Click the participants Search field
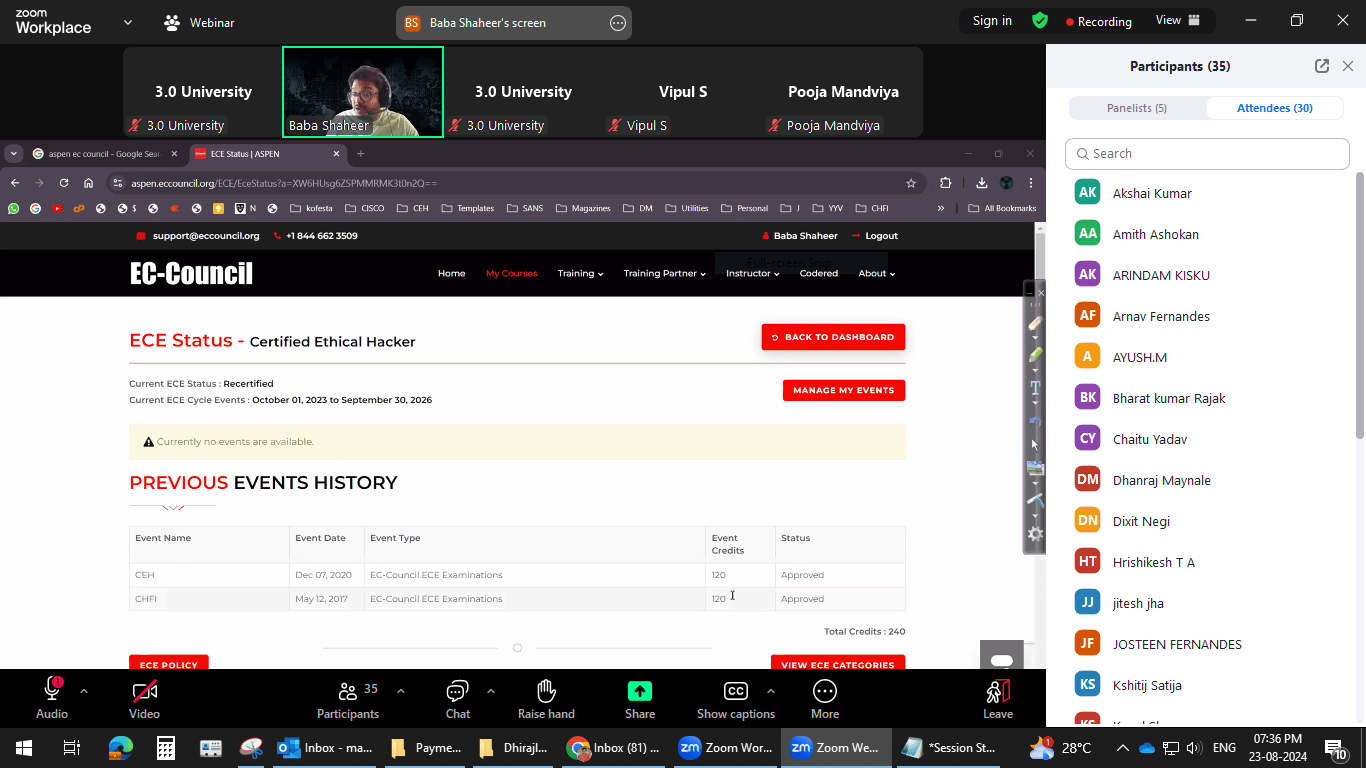This screenshot has height=768, width=1366. 1207,154
